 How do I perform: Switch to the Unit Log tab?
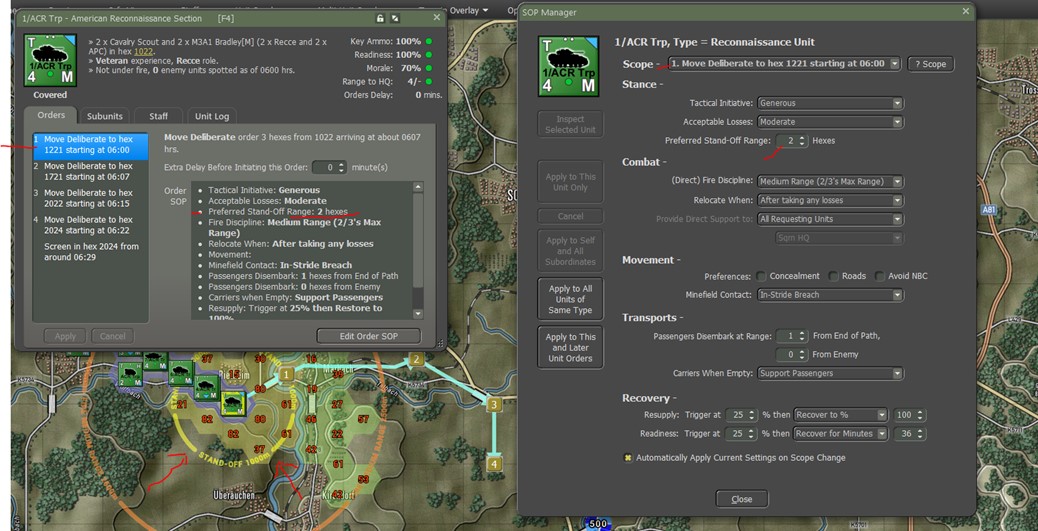212,116
